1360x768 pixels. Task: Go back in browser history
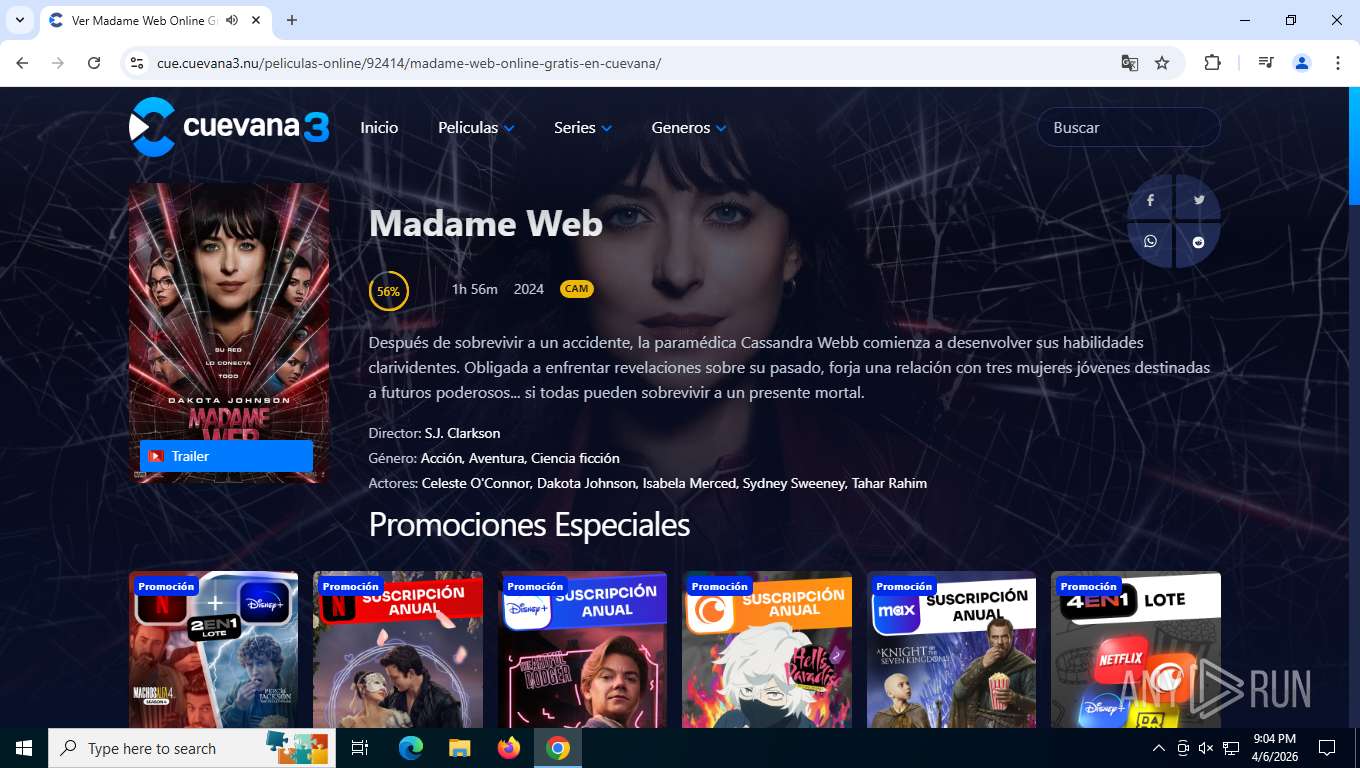pyautogui.click(x=22, y=63)
